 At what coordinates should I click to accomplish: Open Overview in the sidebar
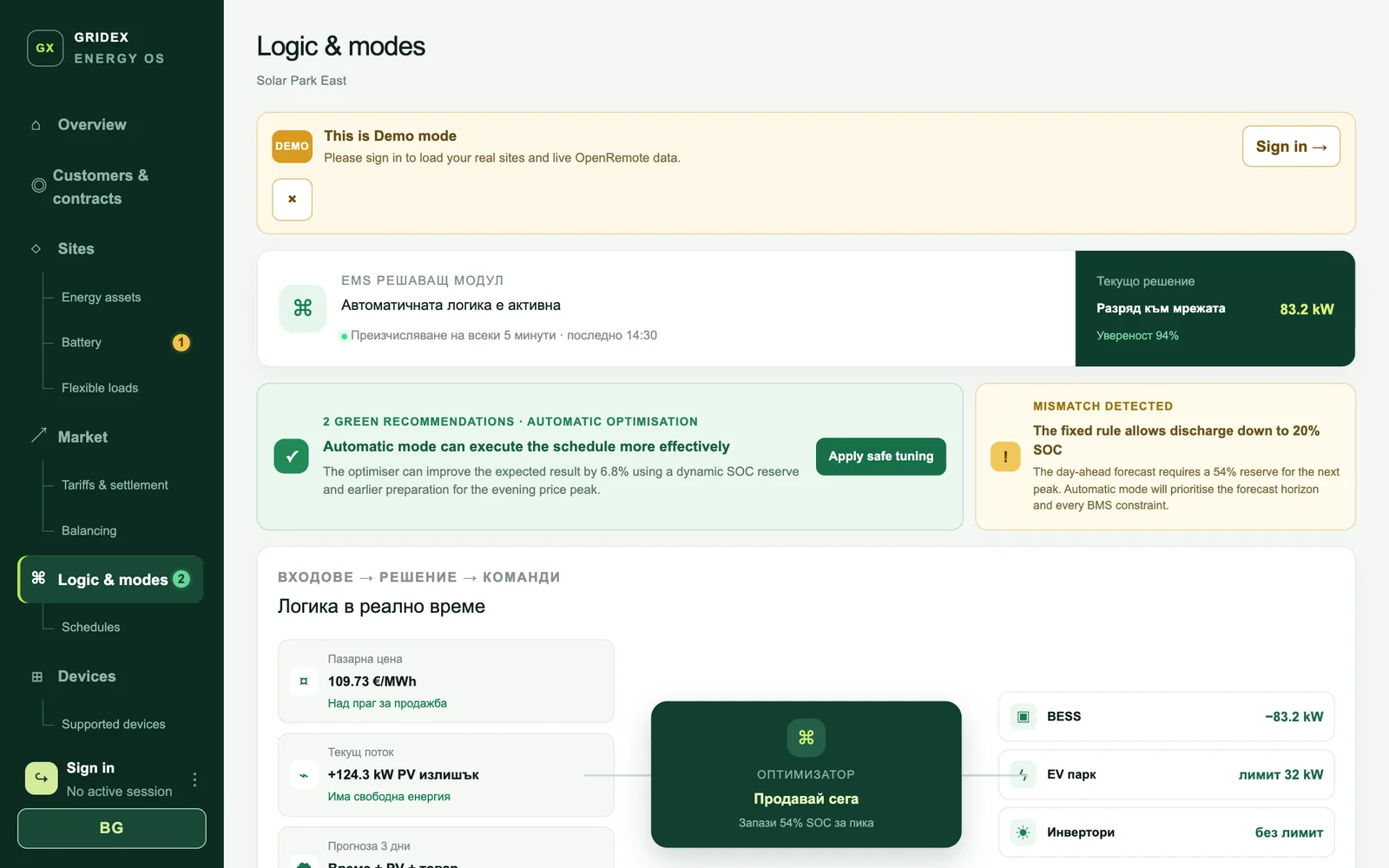(112, 125)
